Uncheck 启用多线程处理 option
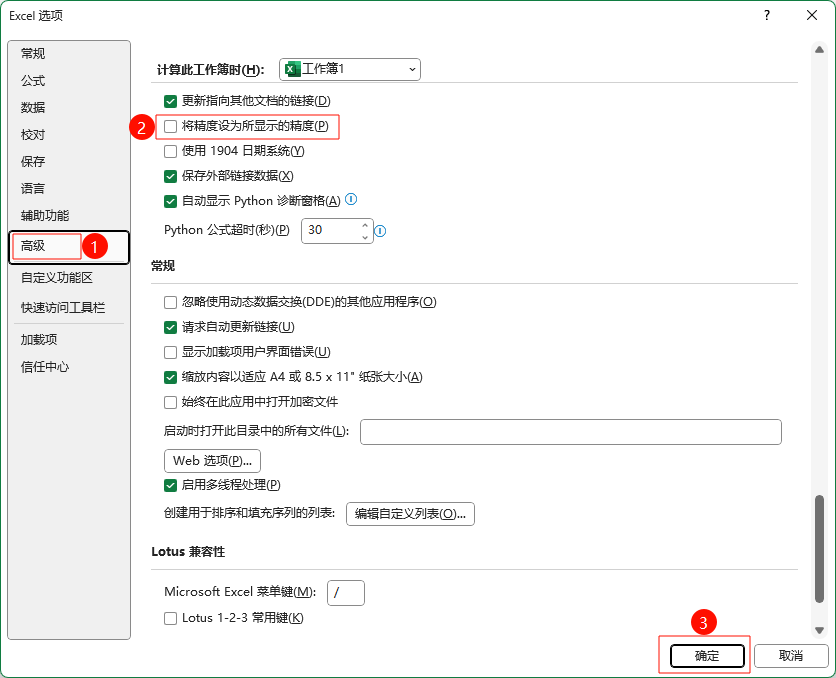This screenshot has height=678, width=836. (x=170, y=485)
